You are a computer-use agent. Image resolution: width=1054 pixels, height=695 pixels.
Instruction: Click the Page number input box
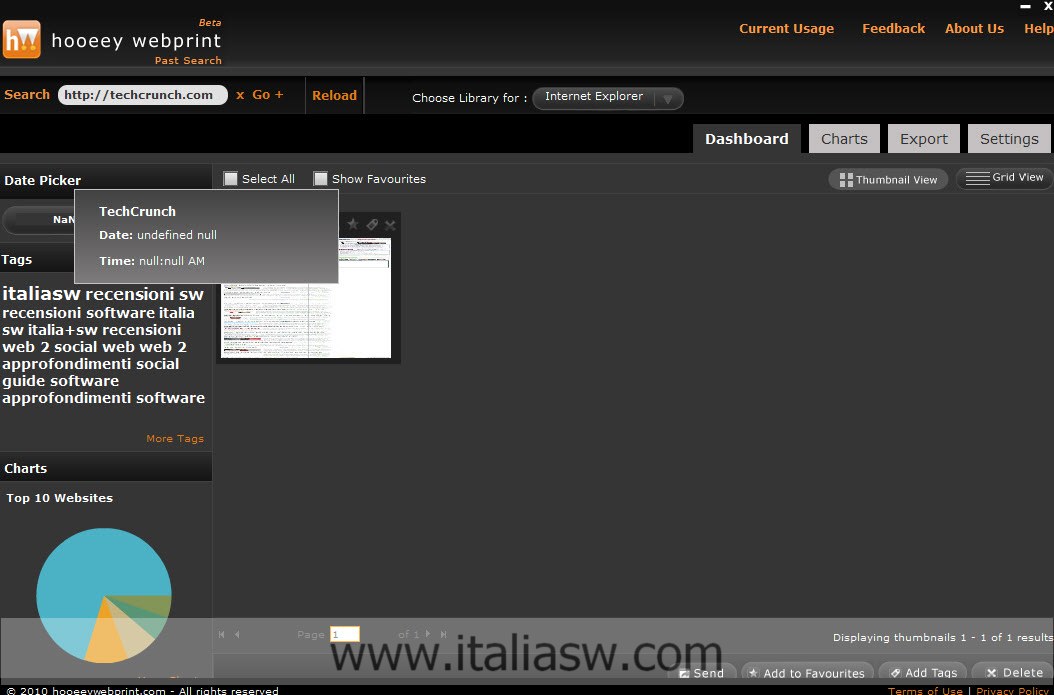click(345, 635)
